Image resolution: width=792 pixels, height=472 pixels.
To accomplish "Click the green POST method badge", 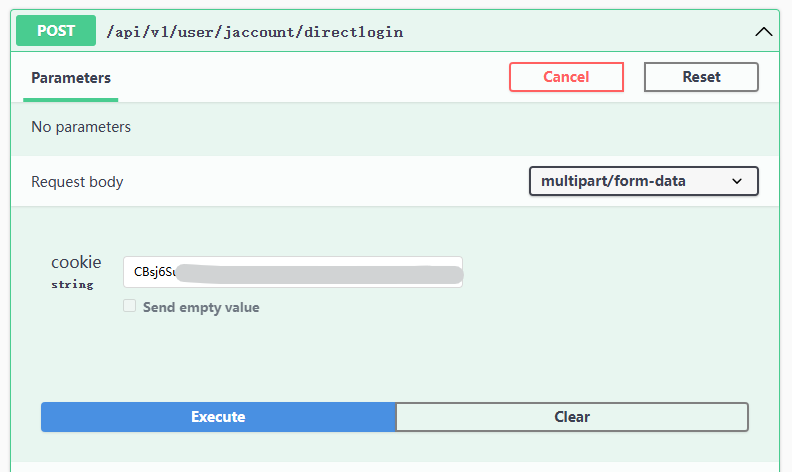I will 56,31.
